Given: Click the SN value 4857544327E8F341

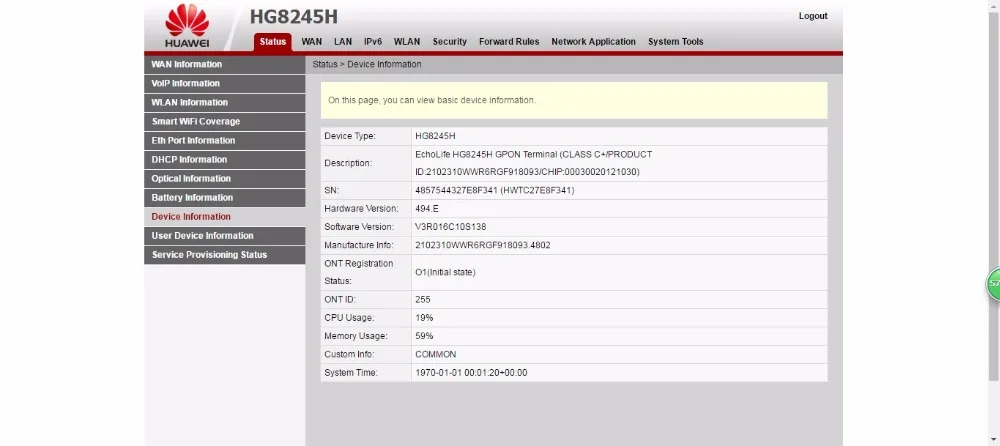Looking at the screenshot, I should pos(494,190).
